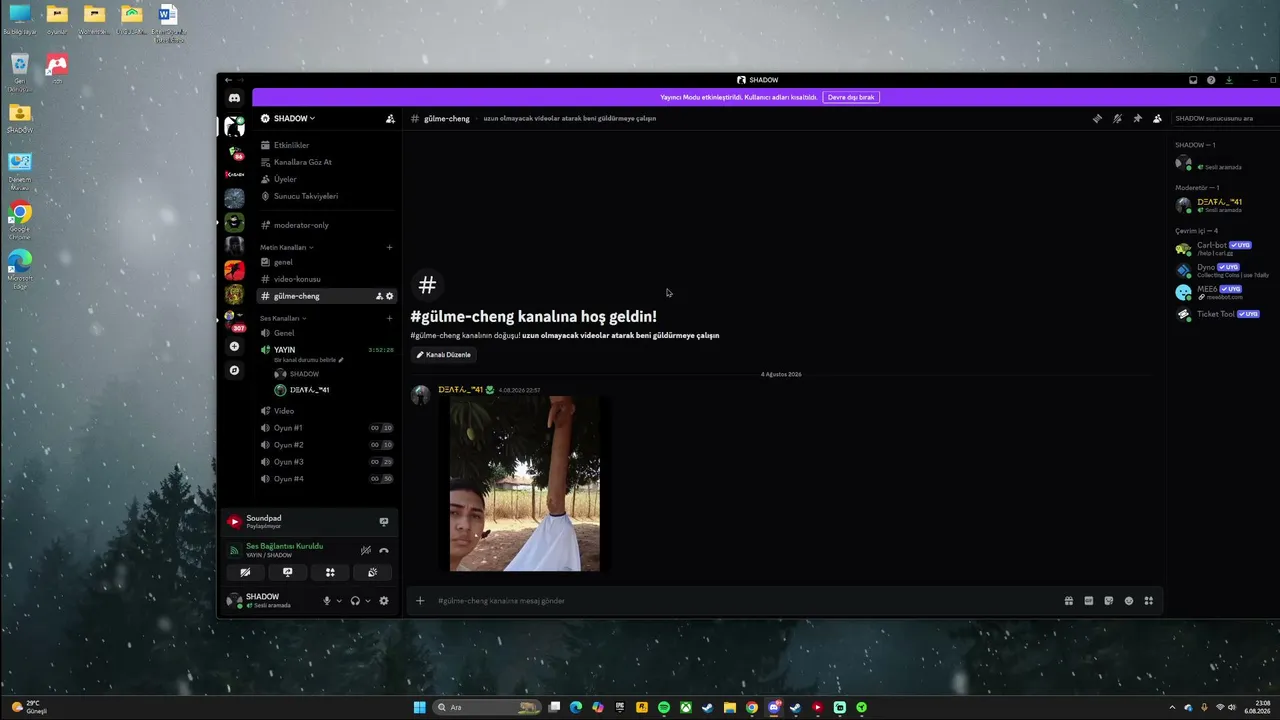Search in 'SHADOW sunucusunu ara' field

coord(1225,118)
